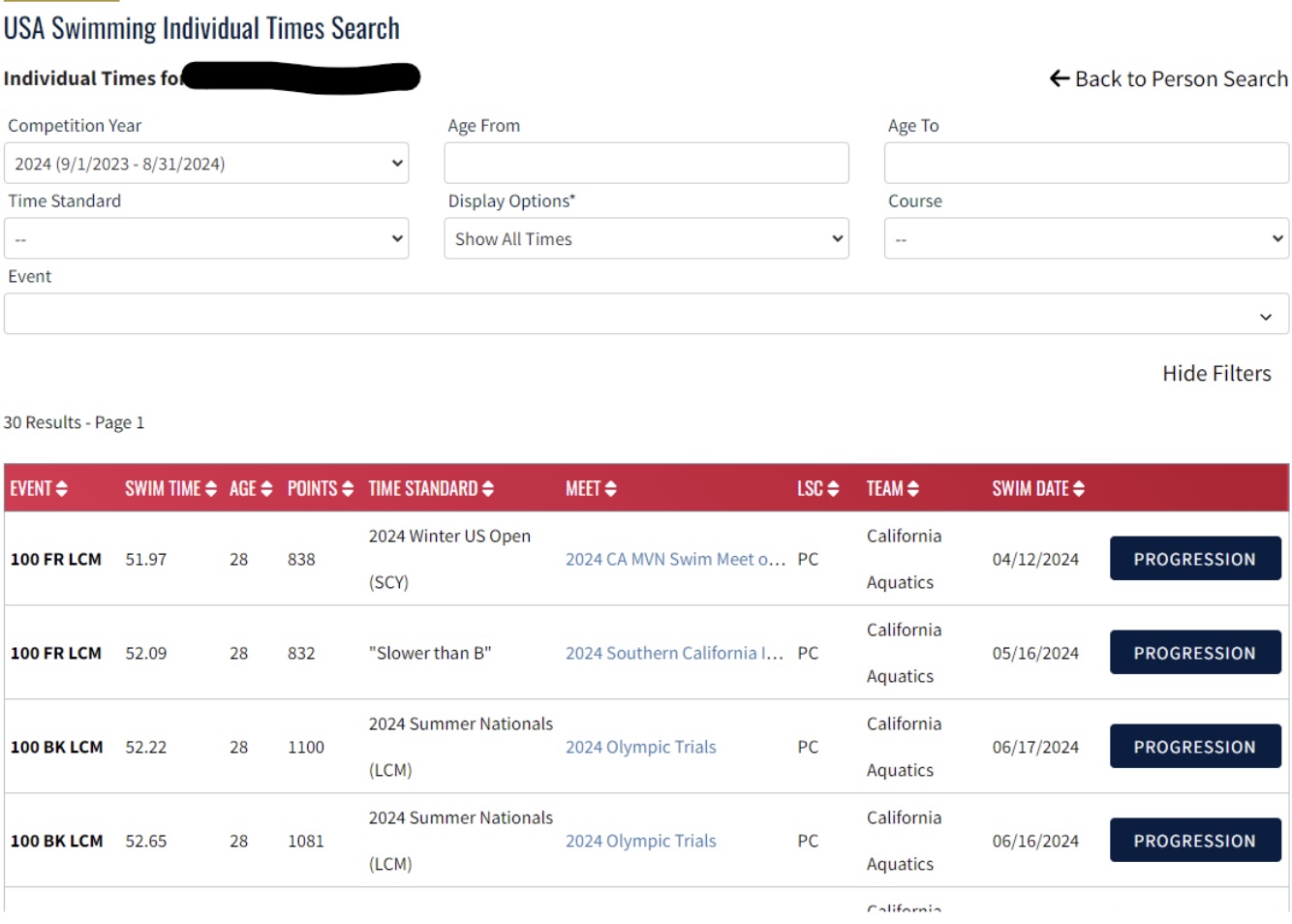Expand the Event filter dropdown
The width and height of the screenshot is (1292, 924).
[x=646, y=314]
